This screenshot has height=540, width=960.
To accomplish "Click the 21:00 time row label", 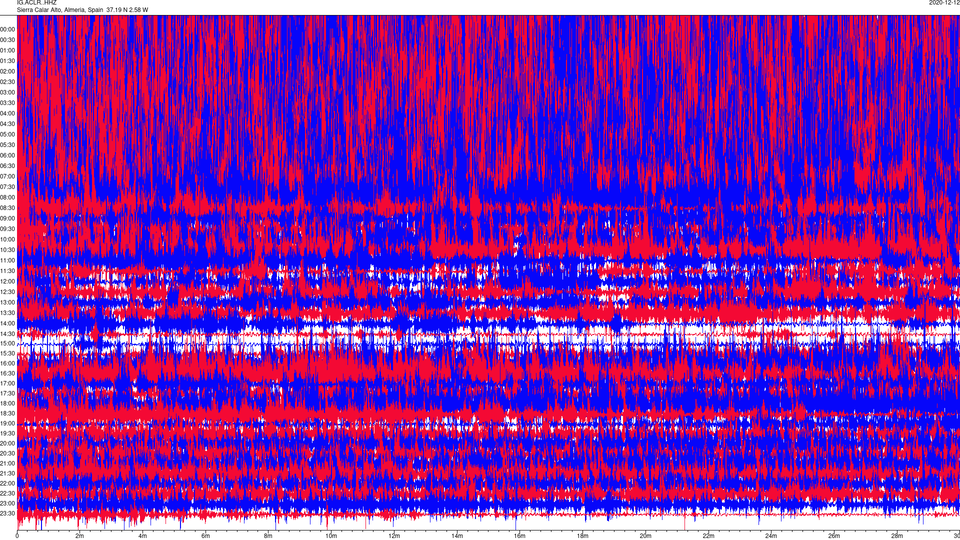I will coord(8,463).
